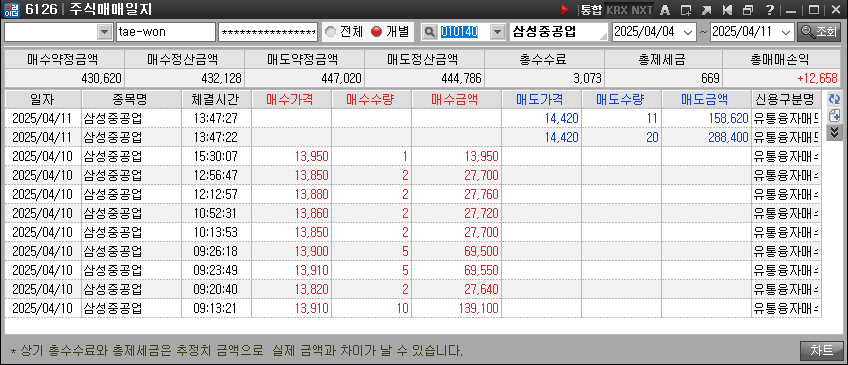Click the stock code 010140 field

463,32
